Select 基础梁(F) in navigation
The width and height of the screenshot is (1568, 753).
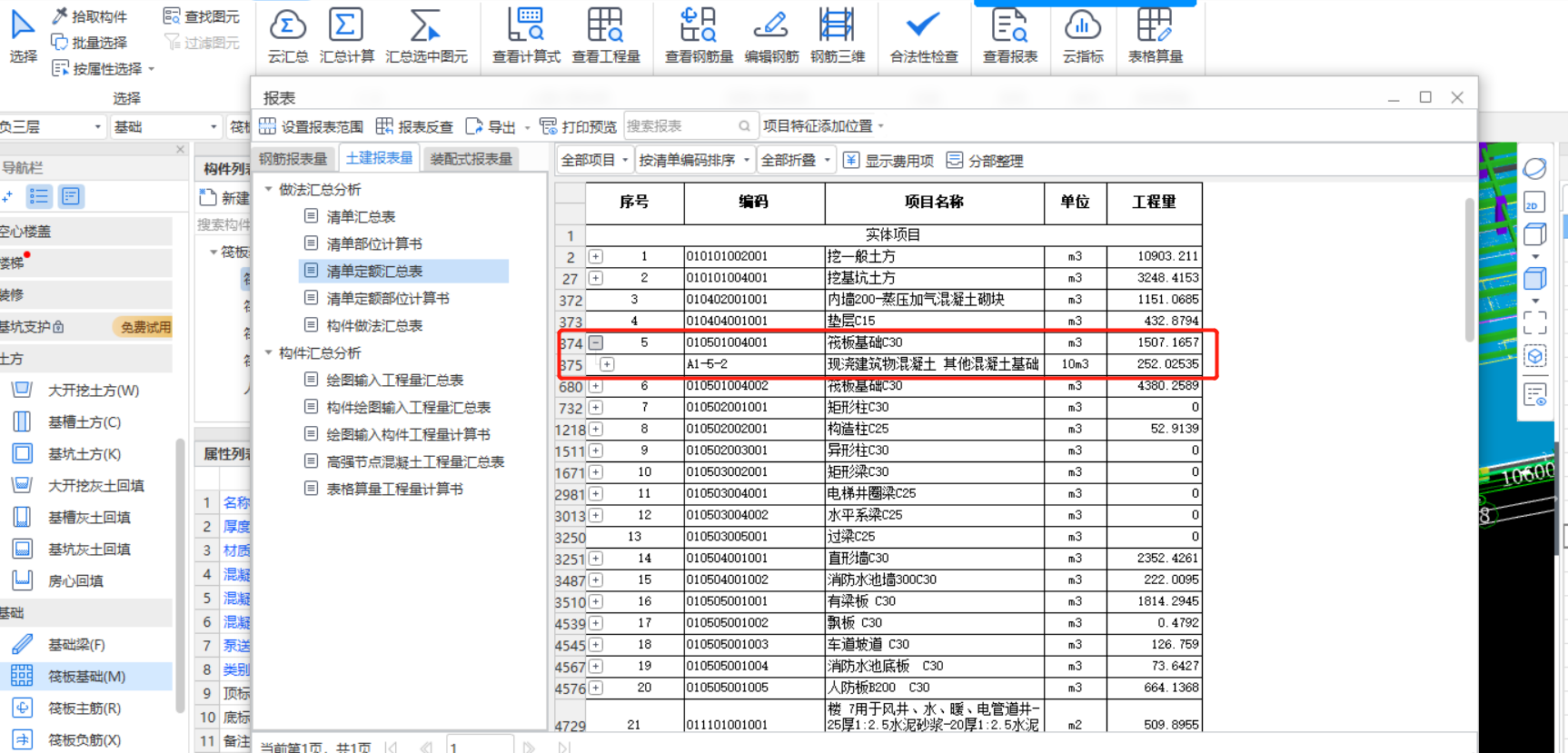pyautogui.click(x=76, y=645)
